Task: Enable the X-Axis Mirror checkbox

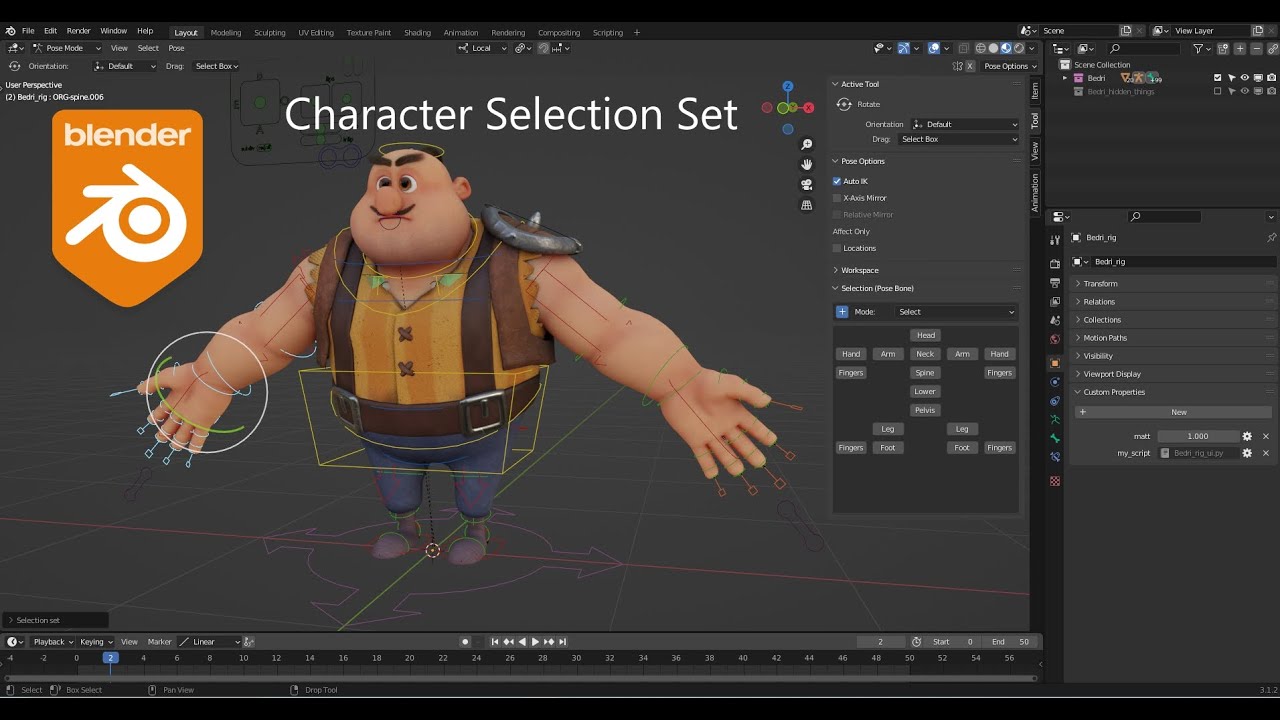Action: (837, 198)
